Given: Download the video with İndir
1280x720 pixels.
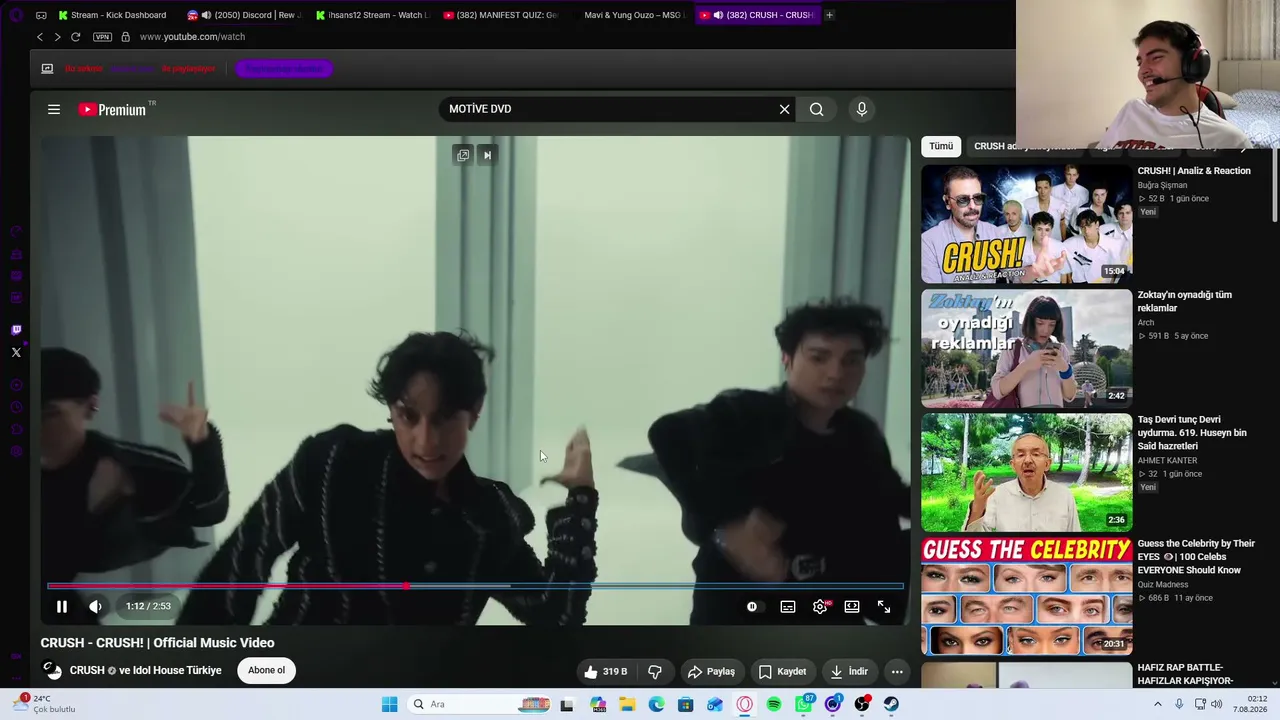Looking at the screenshot, I should [849, 671].
